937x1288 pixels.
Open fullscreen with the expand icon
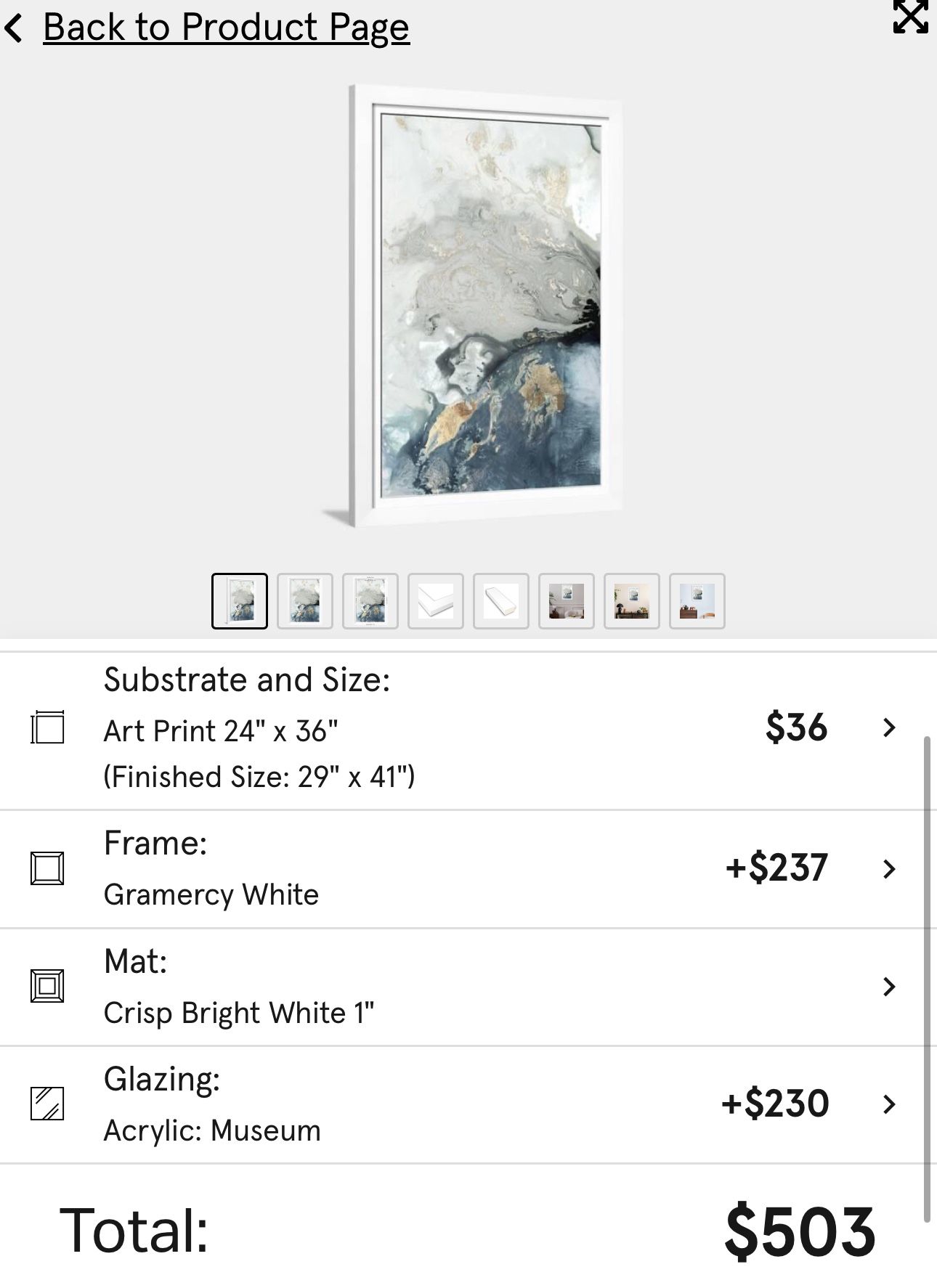[910, 16]
